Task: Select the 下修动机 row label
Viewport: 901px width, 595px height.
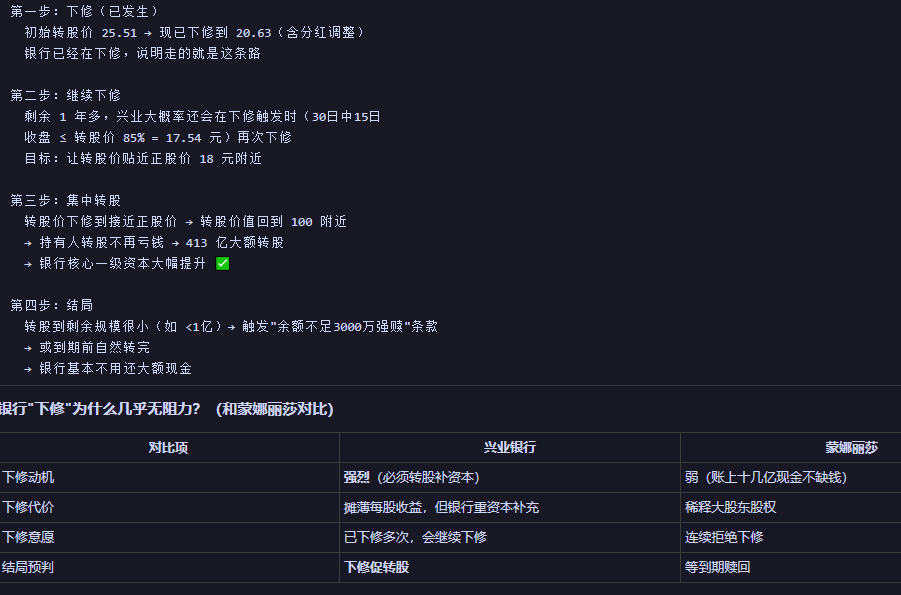Action: tap(28, 477)
